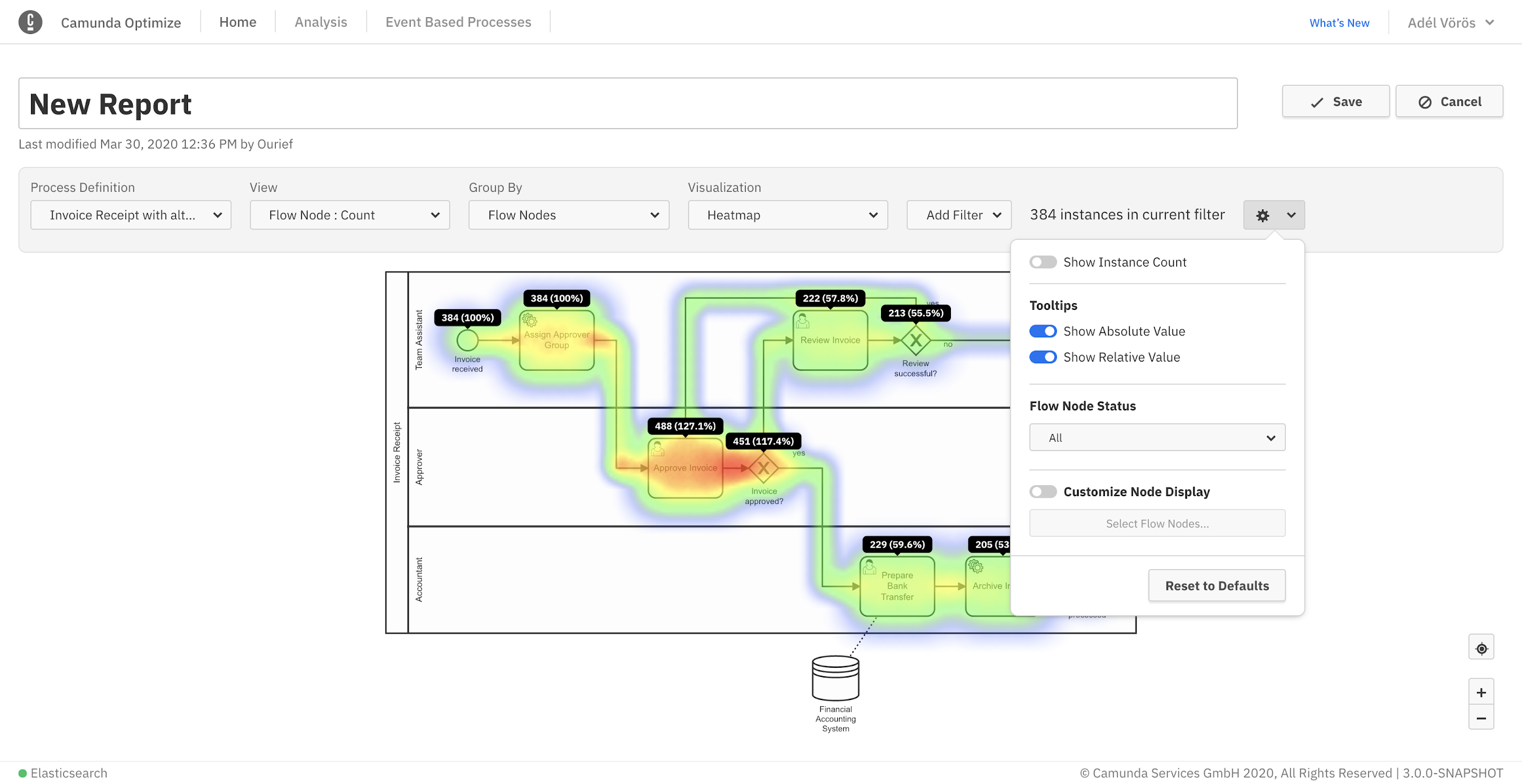Open Event Based Processes tab
Image resolution: width=1522 pixels, height=784 pixels.
[458, 23]
